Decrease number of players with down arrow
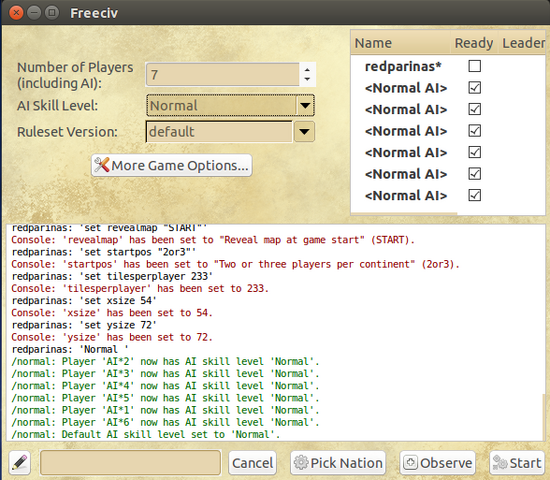Image resolution: width=550 pixels, height=480 pixels. coord(307,80)
